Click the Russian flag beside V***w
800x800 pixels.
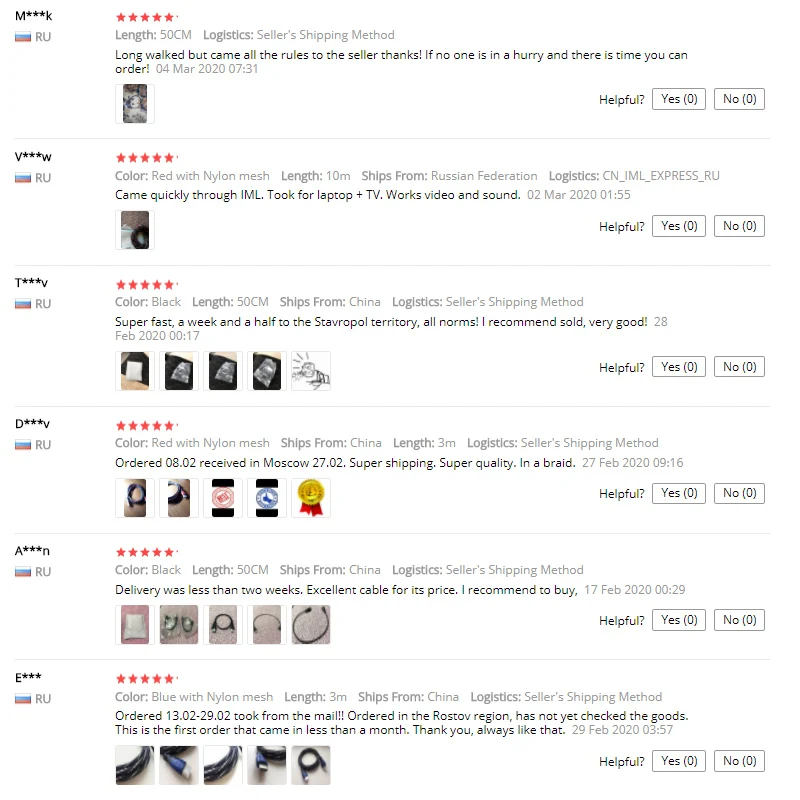coord(23,178)
